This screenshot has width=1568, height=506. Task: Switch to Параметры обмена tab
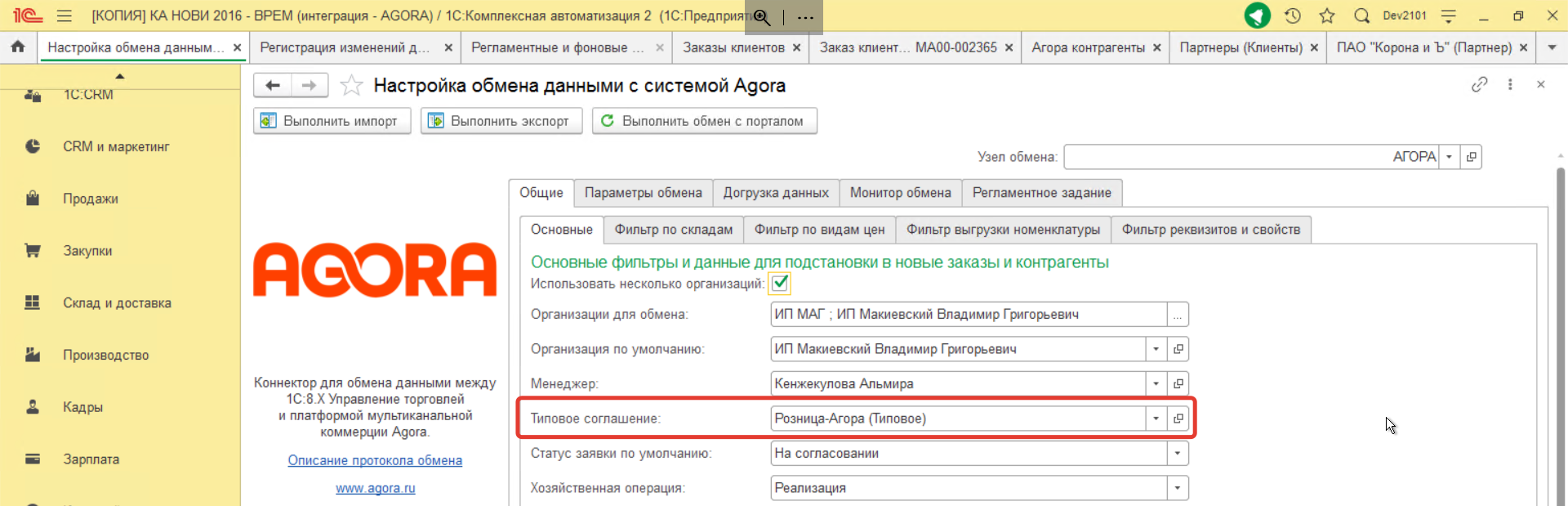(x=643, y=193)
